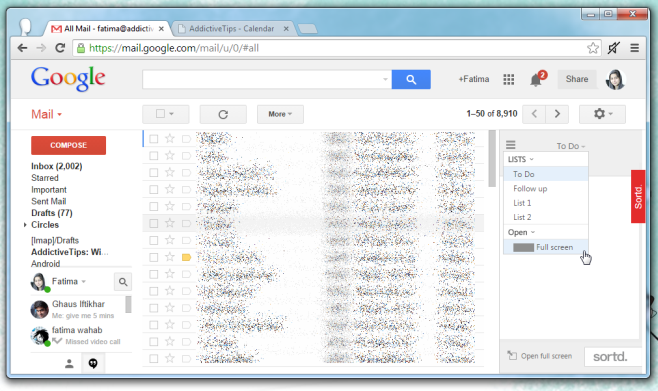Switch to the AddictiveTips Calendar tab

[x=233, y=29]
